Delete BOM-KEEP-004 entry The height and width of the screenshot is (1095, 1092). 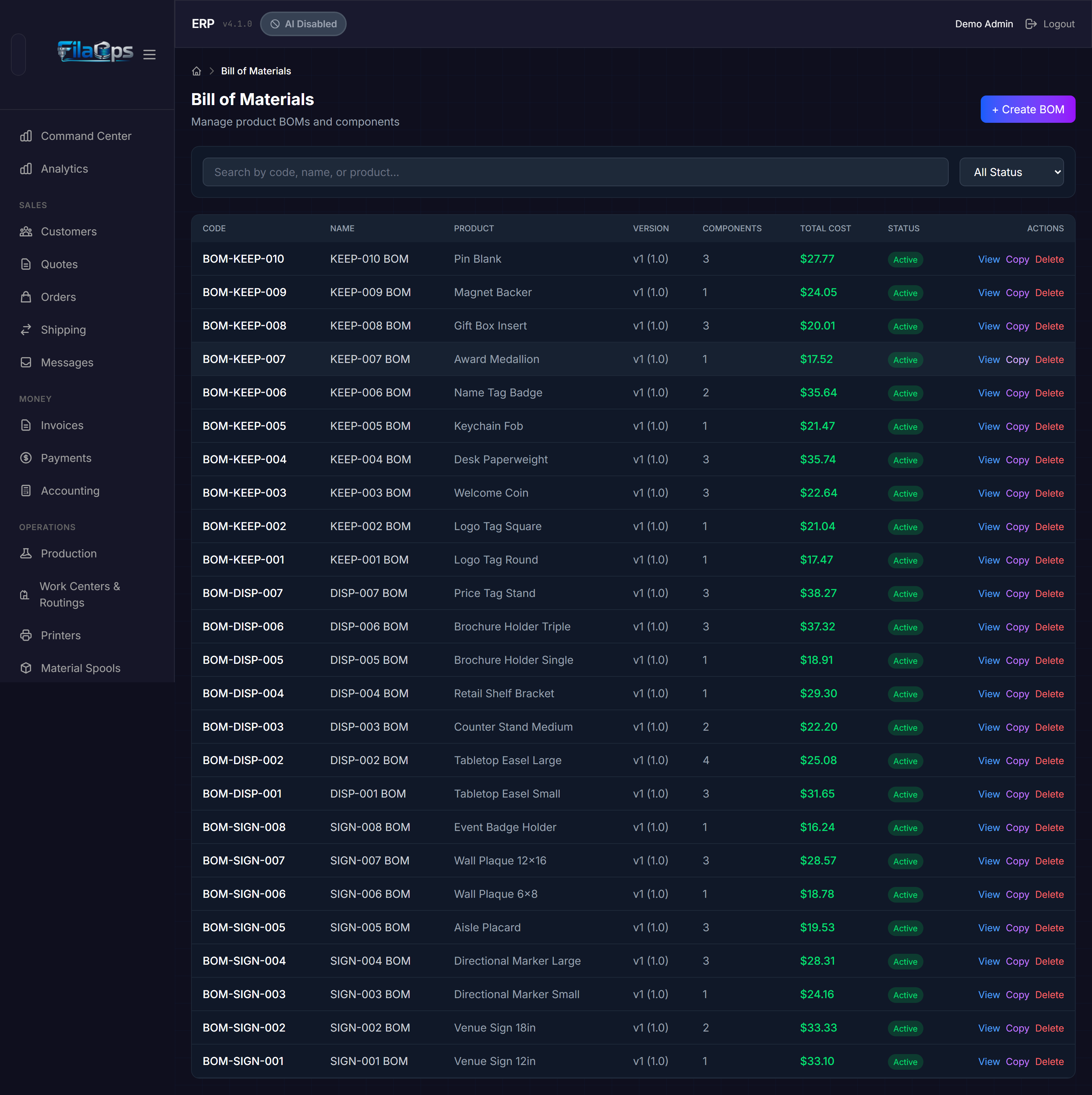[x=1049, y=459]
